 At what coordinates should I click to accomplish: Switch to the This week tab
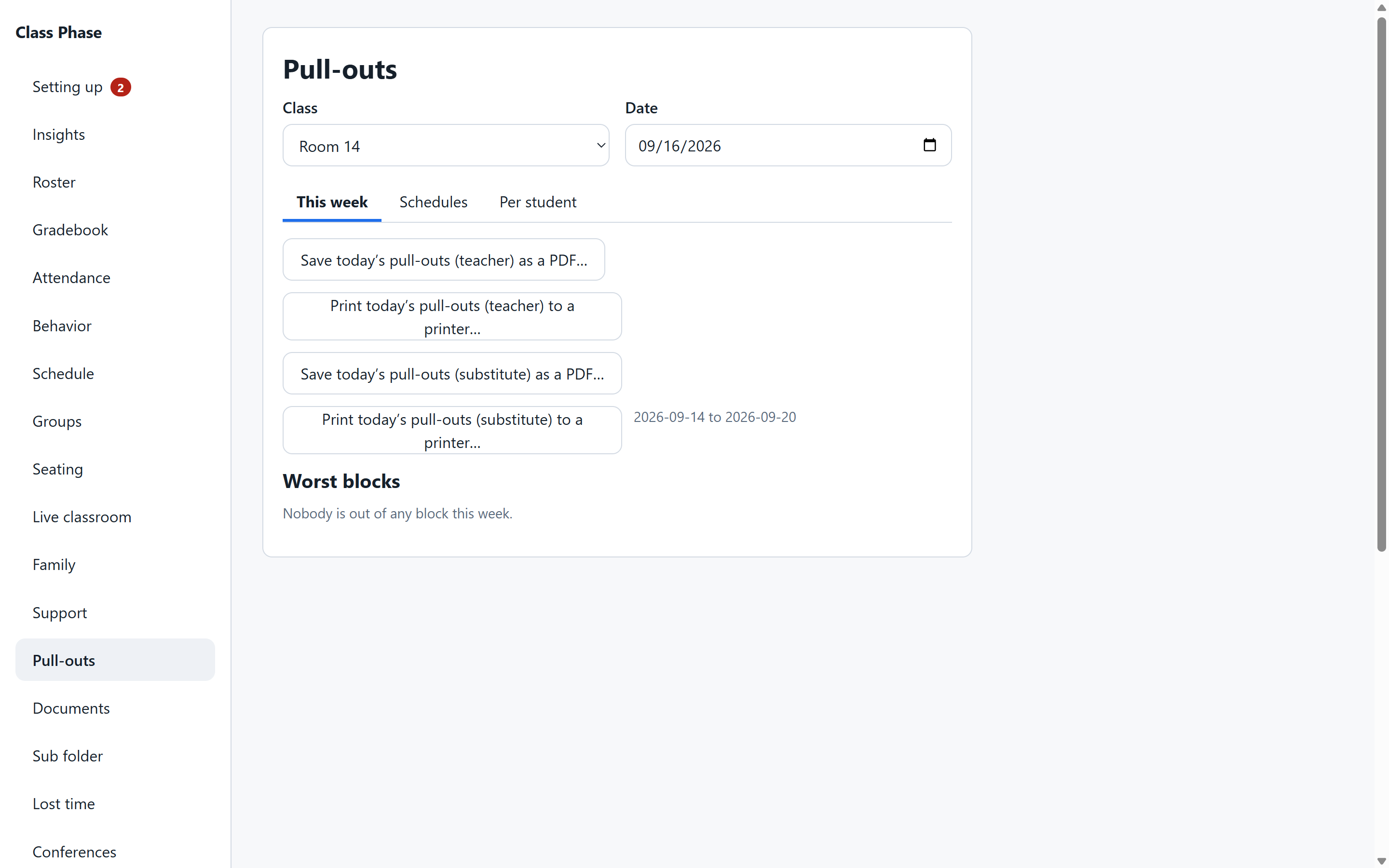click(332, 202)
